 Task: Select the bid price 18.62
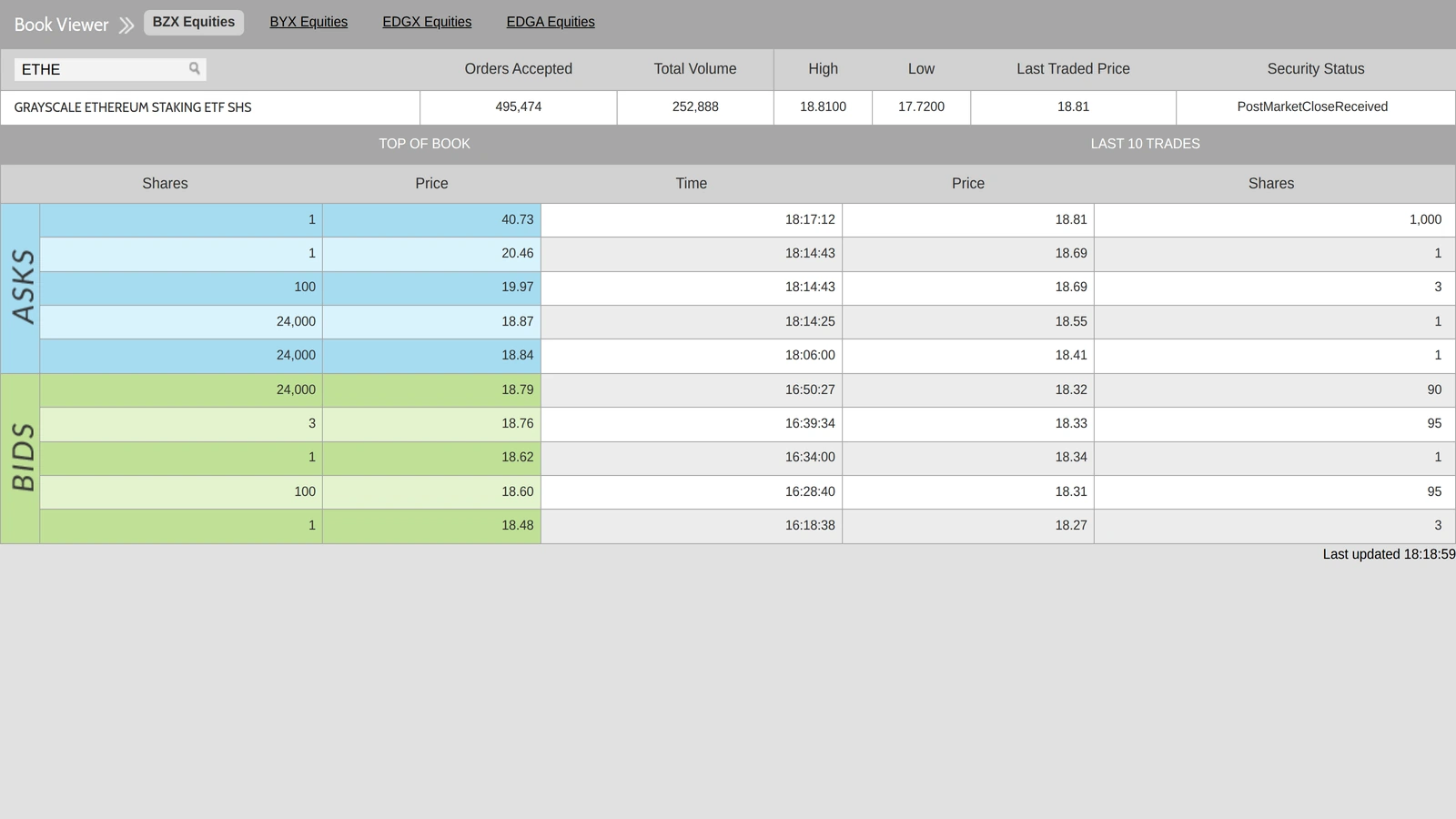(518, 458)
